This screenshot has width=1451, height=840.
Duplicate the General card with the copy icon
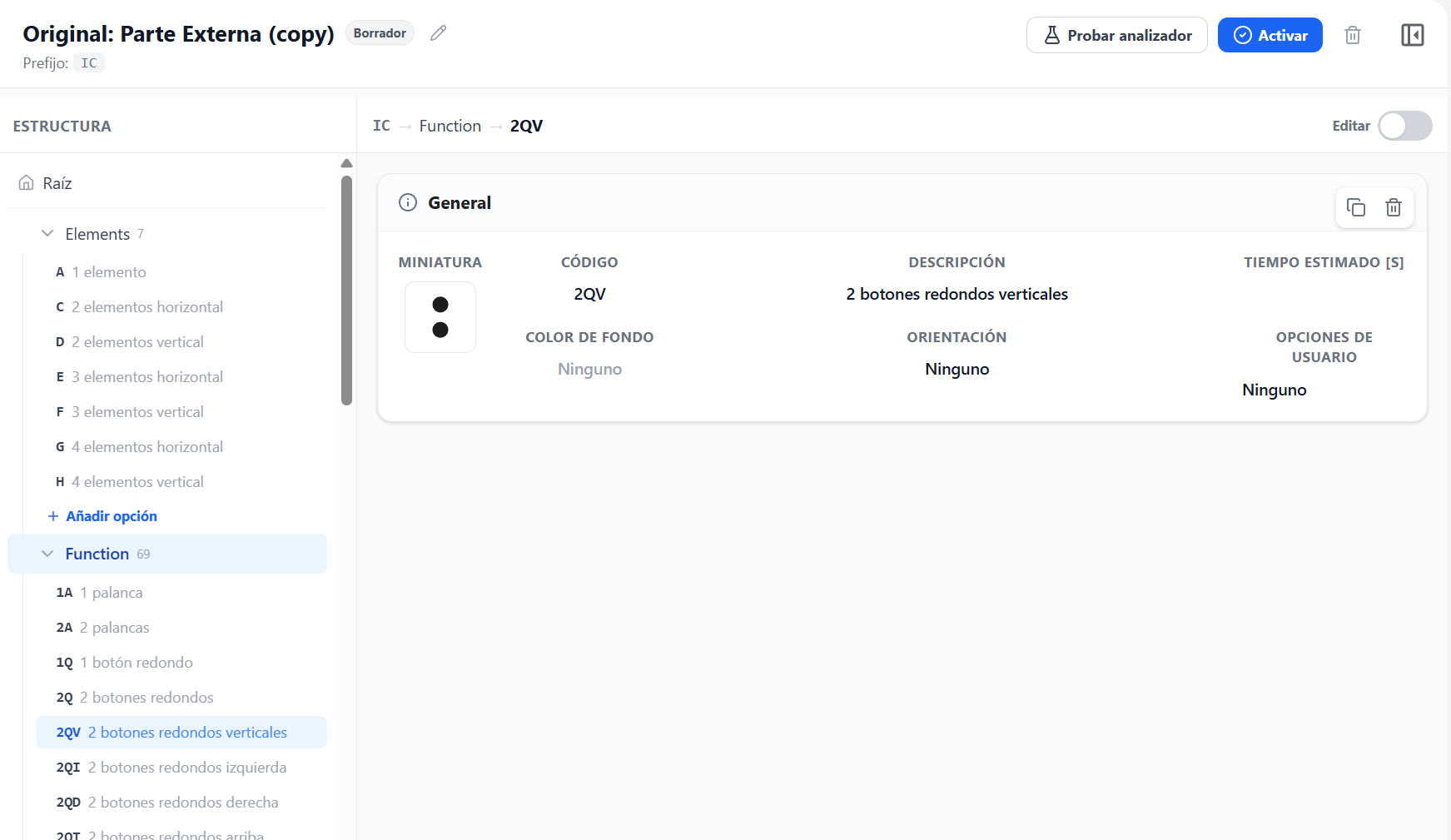click(x=1356, y=207)
